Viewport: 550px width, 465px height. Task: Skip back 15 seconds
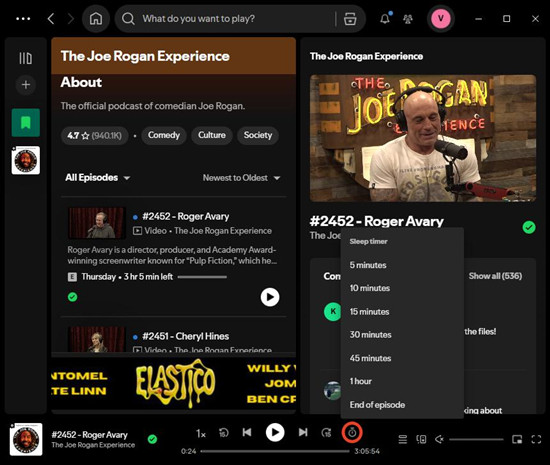pos(223,433)
